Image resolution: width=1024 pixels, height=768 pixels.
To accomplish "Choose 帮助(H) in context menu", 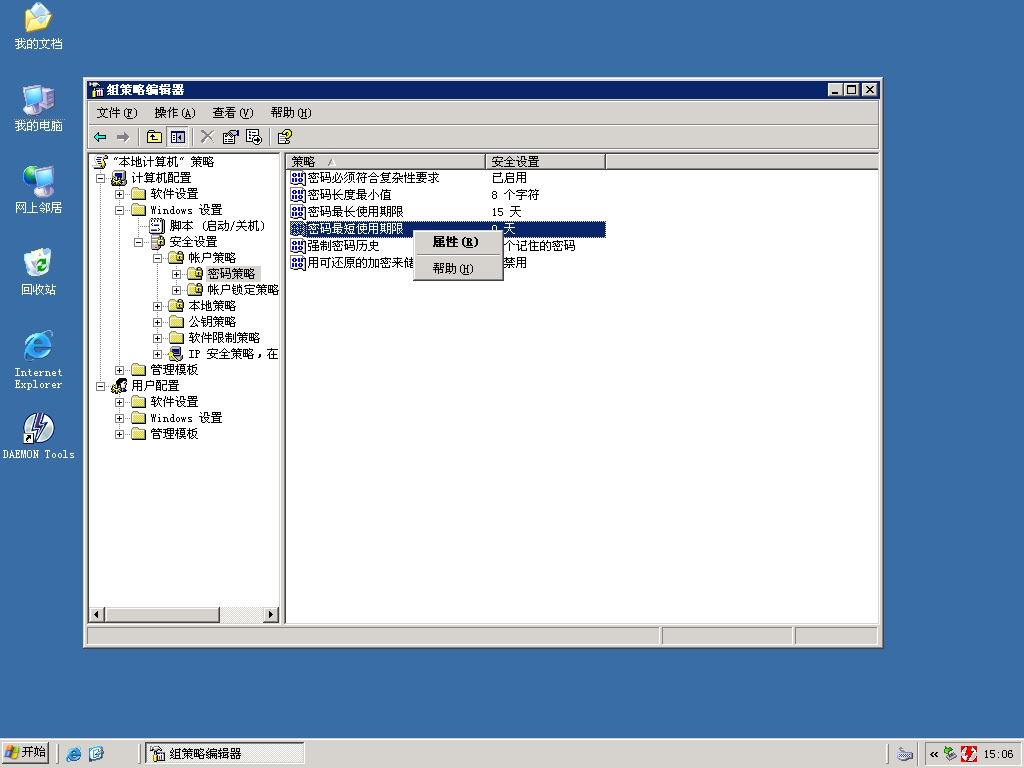I will click(x=458, y=268).
